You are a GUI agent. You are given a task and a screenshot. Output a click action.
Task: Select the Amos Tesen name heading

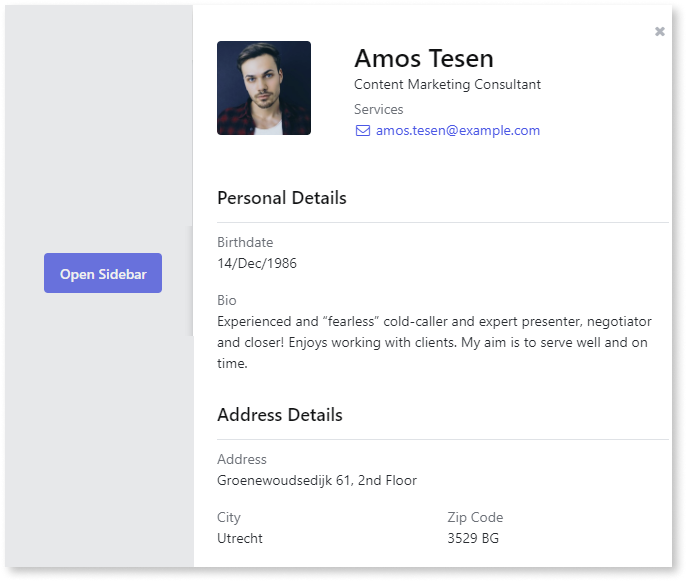point(424,58)
